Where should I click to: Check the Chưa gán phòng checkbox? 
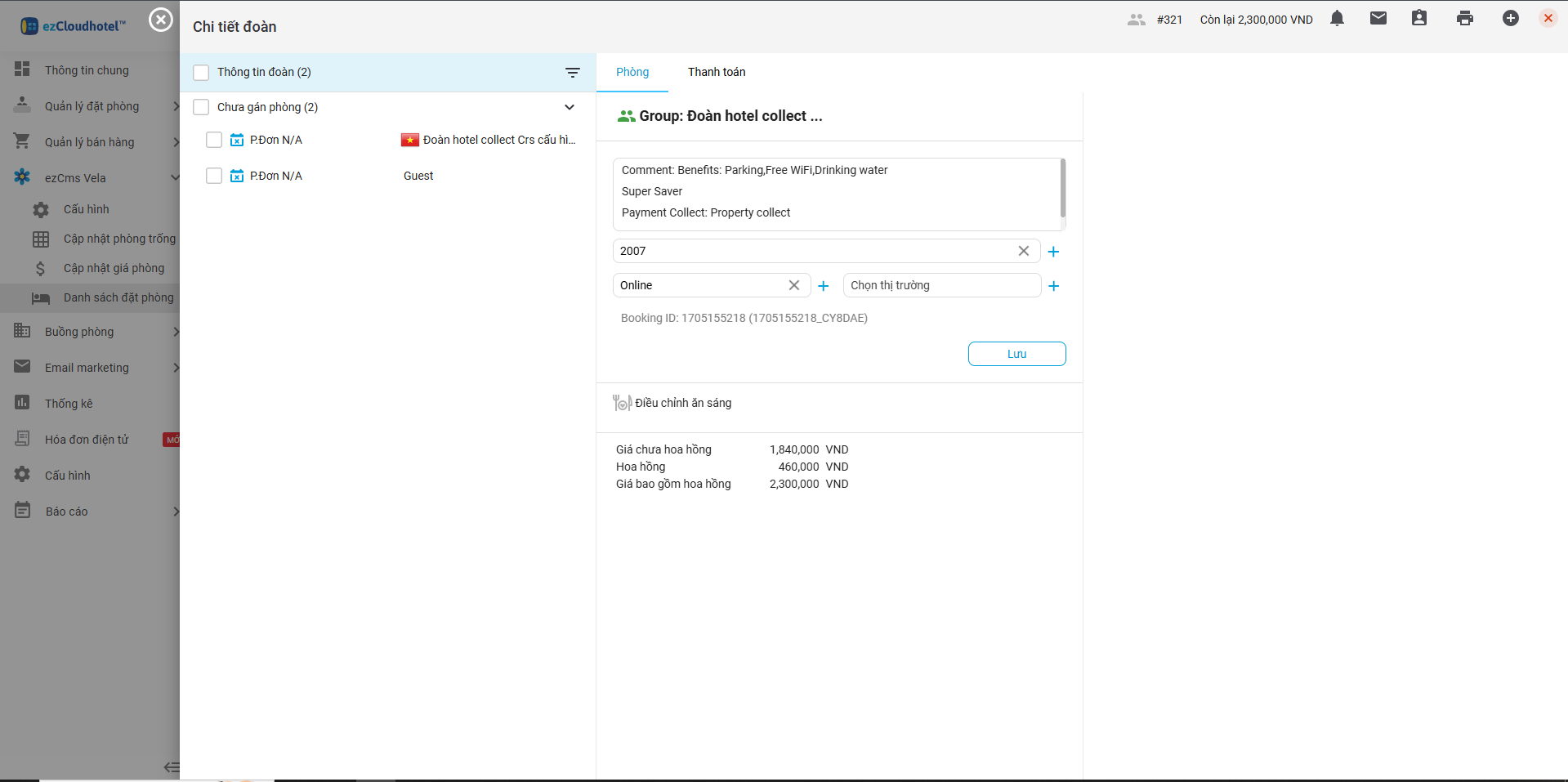201,107
